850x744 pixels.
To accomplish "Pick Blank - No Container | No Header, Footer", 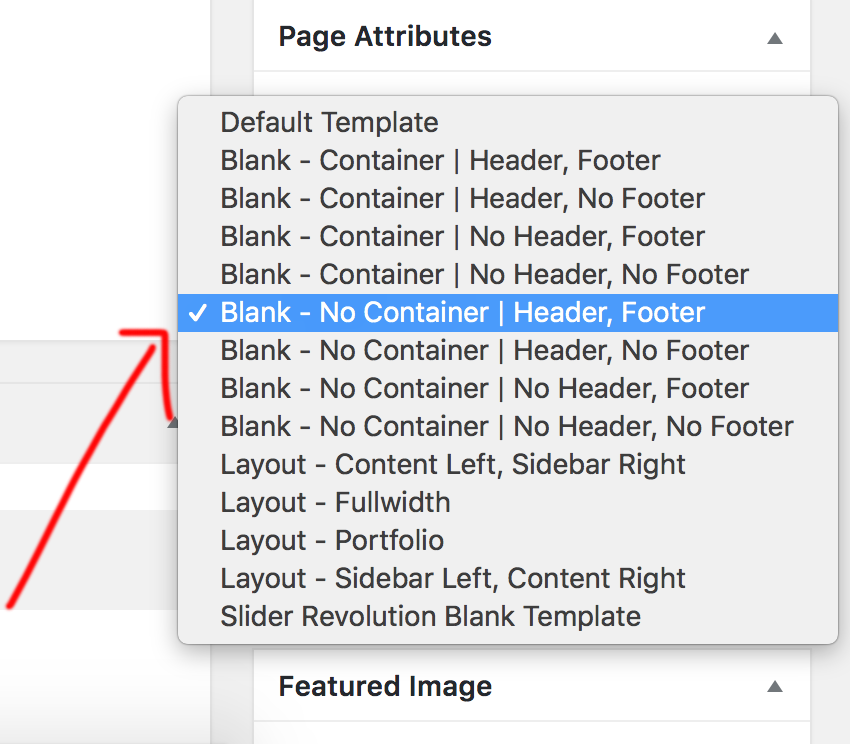I will [508, 389].
